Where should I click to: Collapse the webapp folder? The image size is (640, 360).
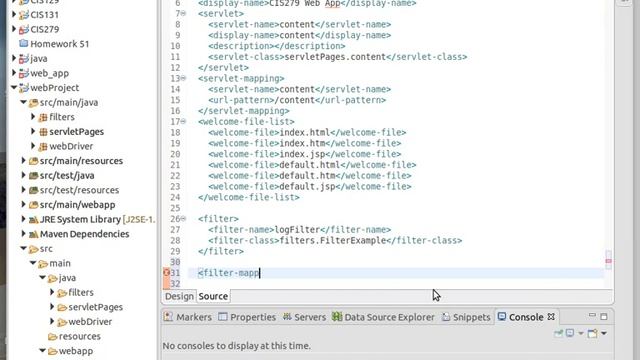point(42,351)
